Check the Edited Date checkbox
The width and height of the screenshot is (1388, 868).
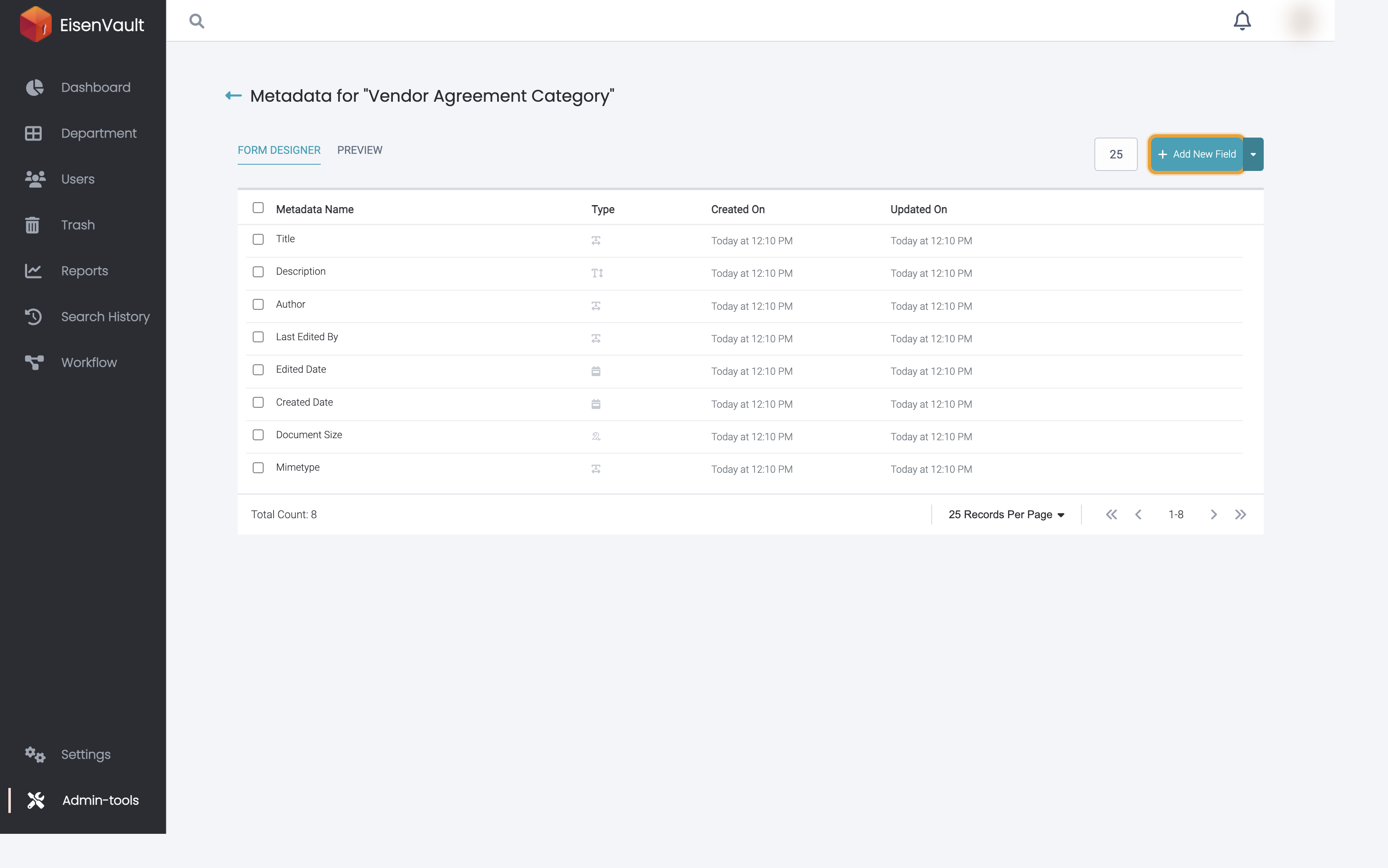click(258, 370)
